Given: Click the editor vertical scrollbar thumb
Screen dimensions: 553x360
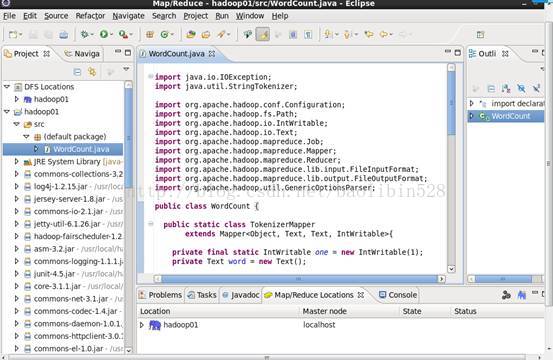Looking at the screenshot, I should (x=451, y=102).
